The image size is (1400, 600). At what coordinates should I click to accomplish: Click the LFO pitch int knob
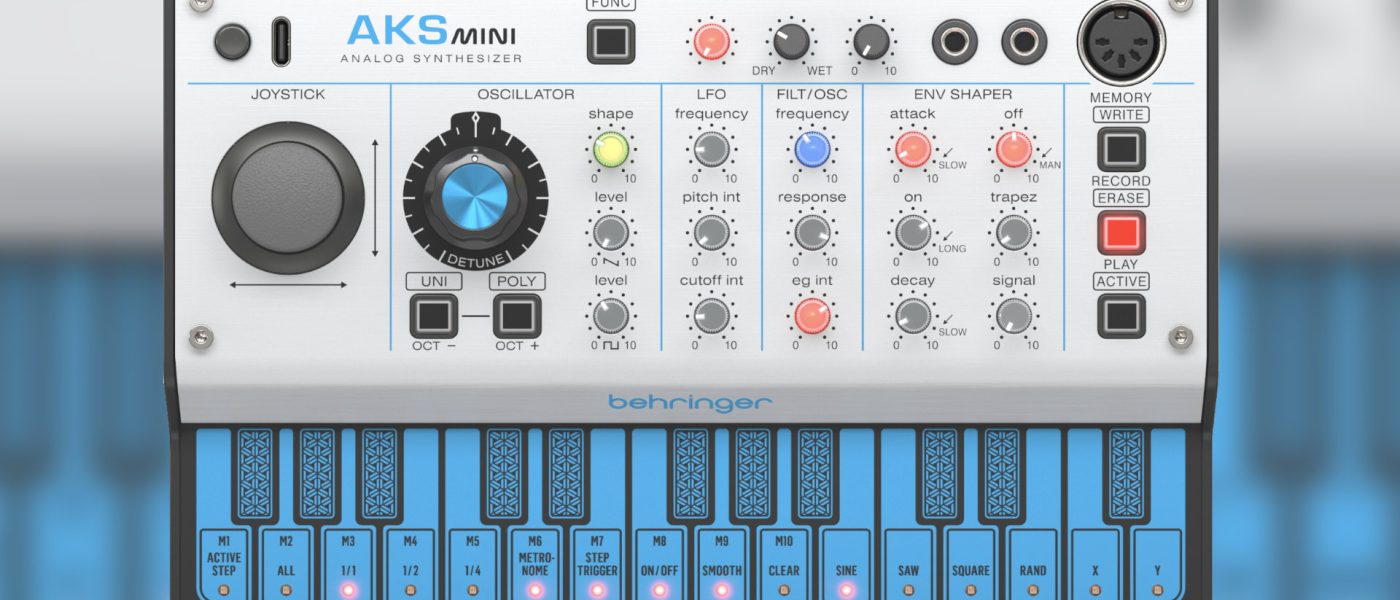[711, 233]
